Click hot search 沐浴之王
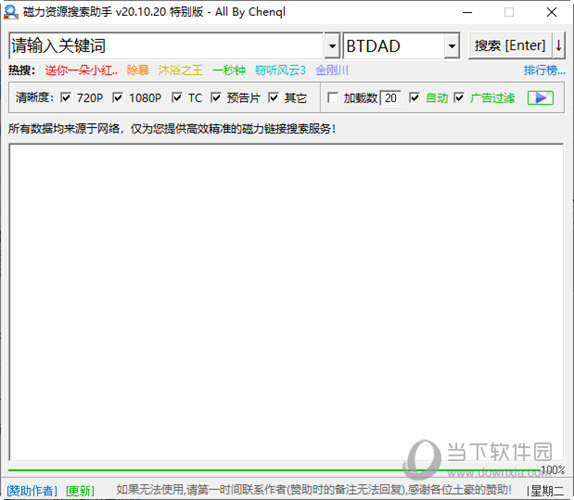 (180, 70)
